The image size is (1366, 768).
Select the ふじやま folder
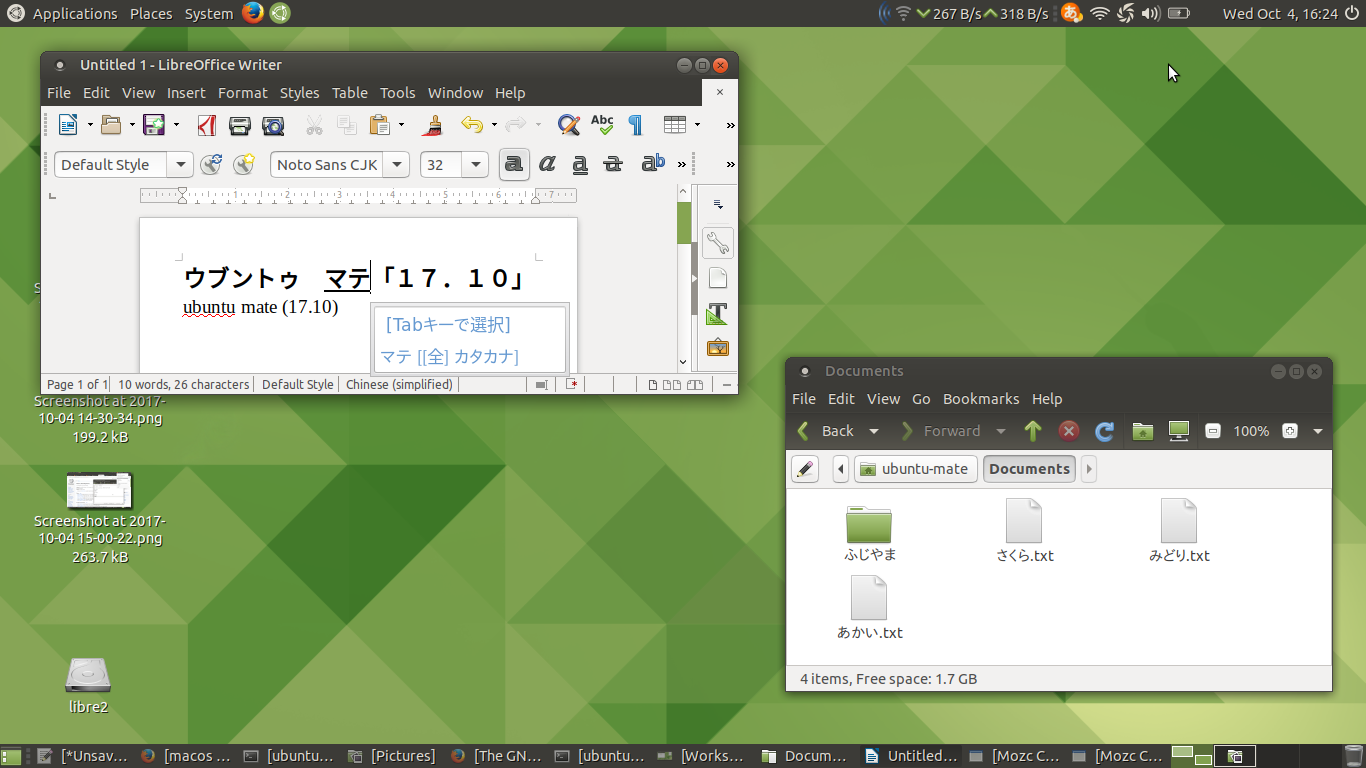[x=869, y=534]
